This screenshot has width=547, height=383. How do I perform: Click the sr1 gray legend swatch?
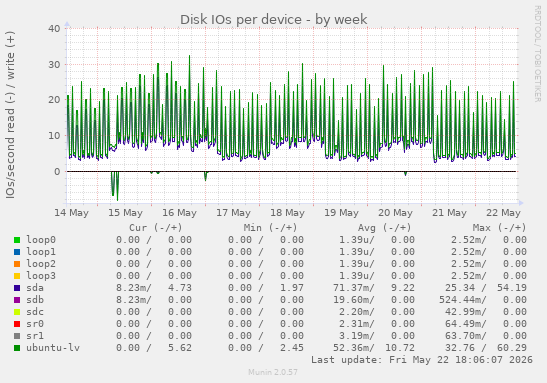(17, 336)
